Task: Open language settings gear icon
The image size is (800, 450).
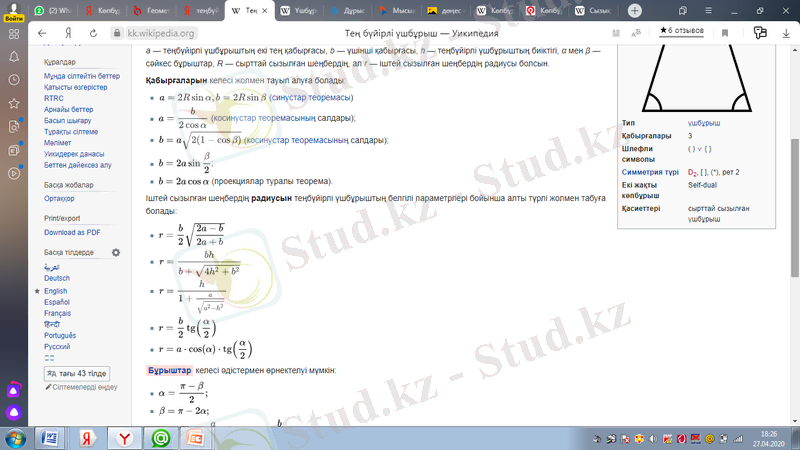Action: 116,253
